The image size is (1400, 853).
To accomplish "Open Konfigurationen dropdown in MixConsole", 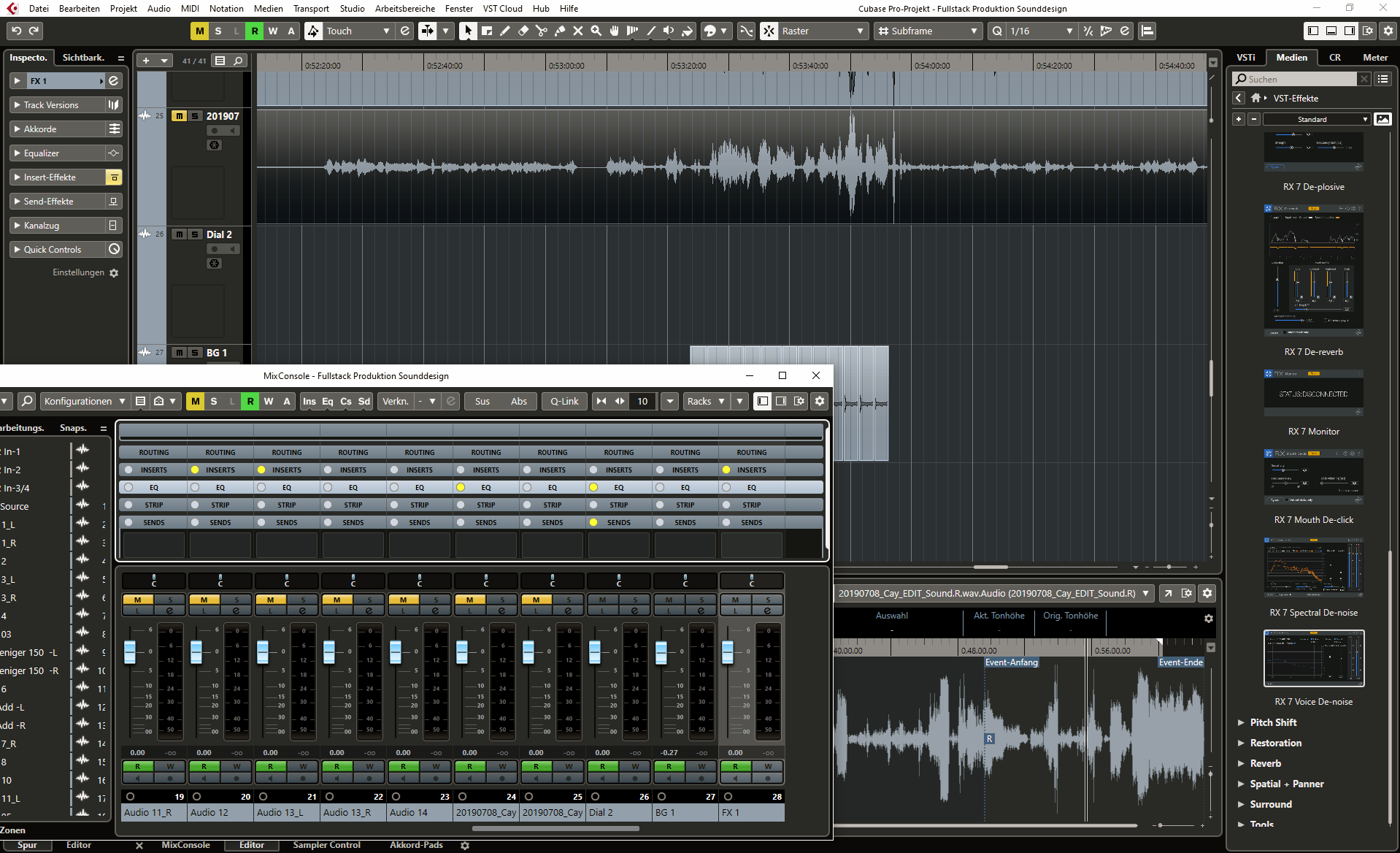I will (84, 401).
